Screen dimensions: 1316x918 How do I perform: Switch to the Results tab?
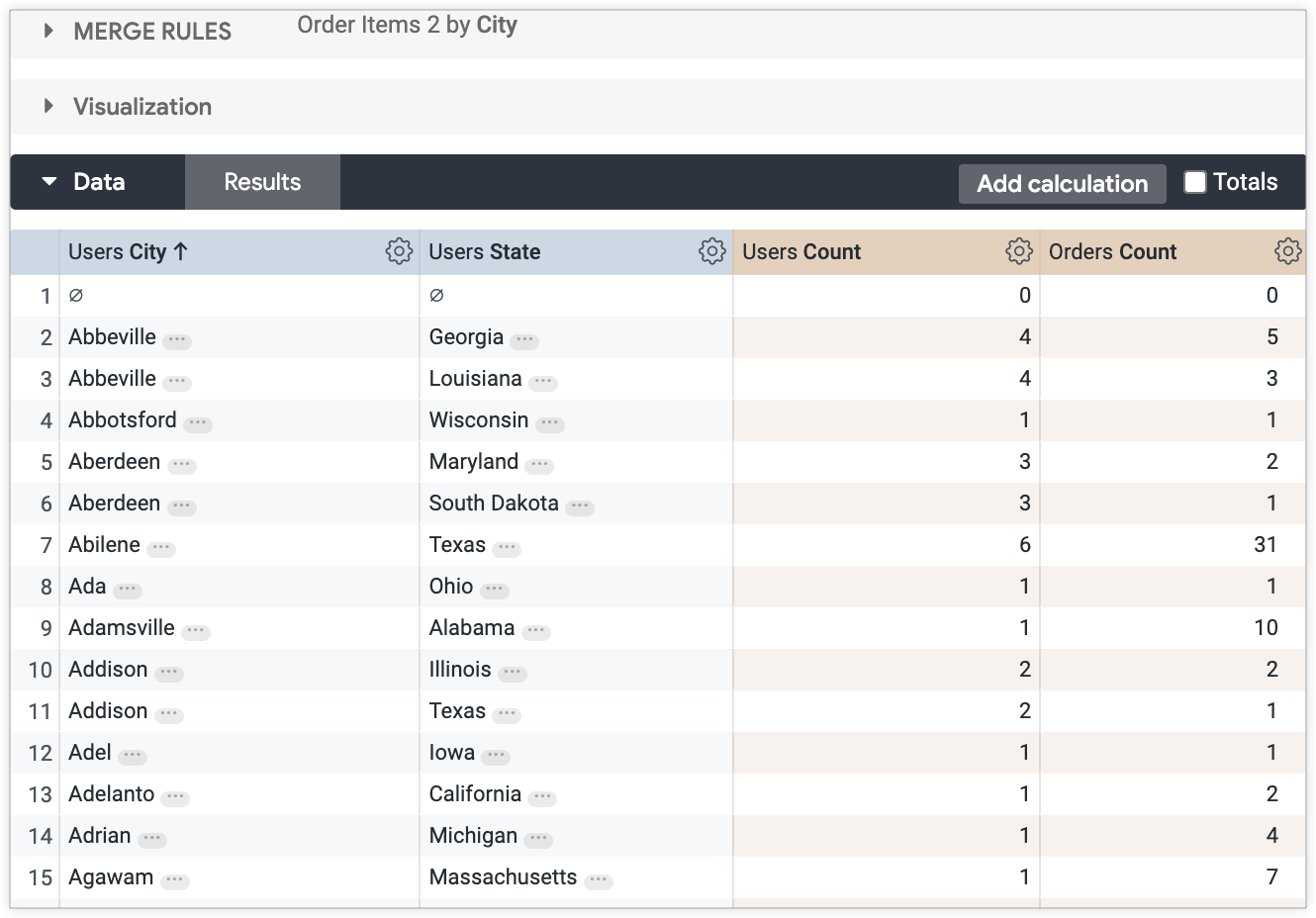click(x=261, y=182)
